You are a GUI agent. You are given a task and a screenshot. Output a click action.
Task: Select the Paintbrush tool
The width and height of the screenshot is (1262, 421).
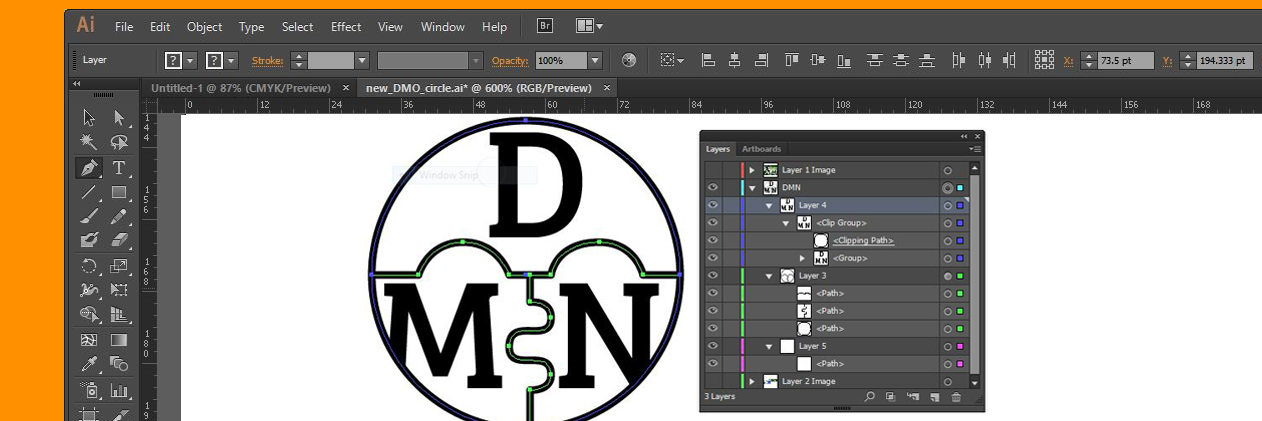point(89,216)
